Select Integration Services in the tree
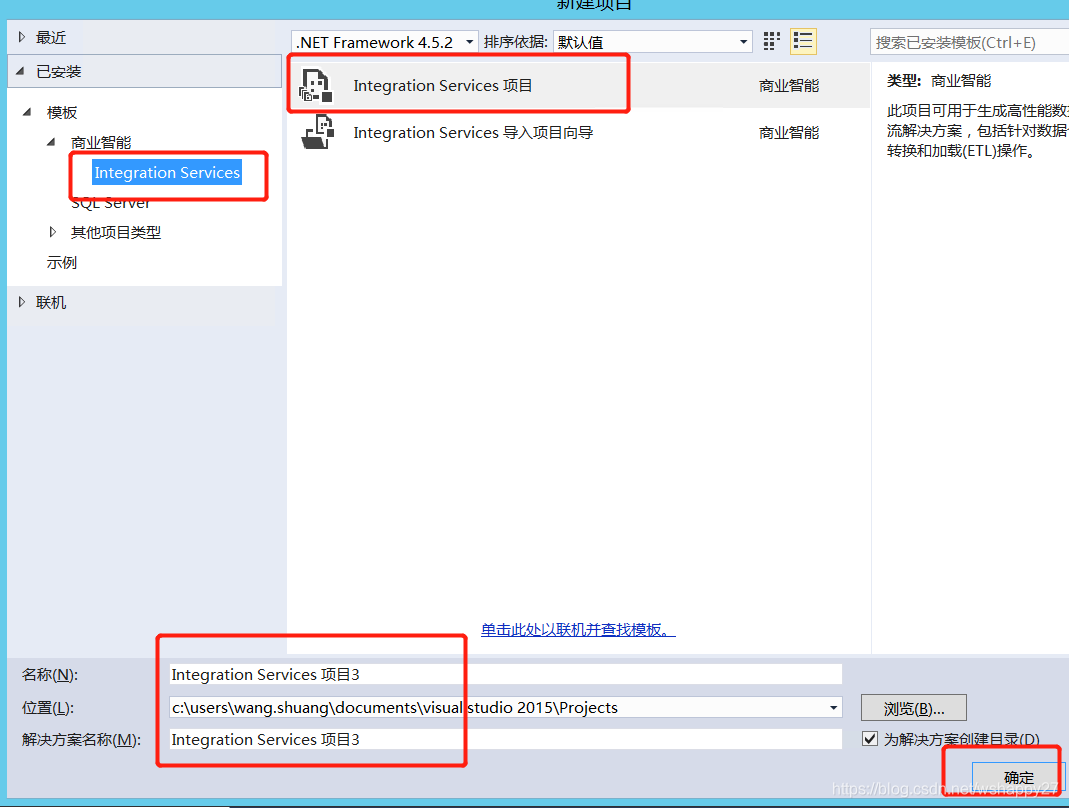Screen dimensions: 1069x808 click(167, 173)
